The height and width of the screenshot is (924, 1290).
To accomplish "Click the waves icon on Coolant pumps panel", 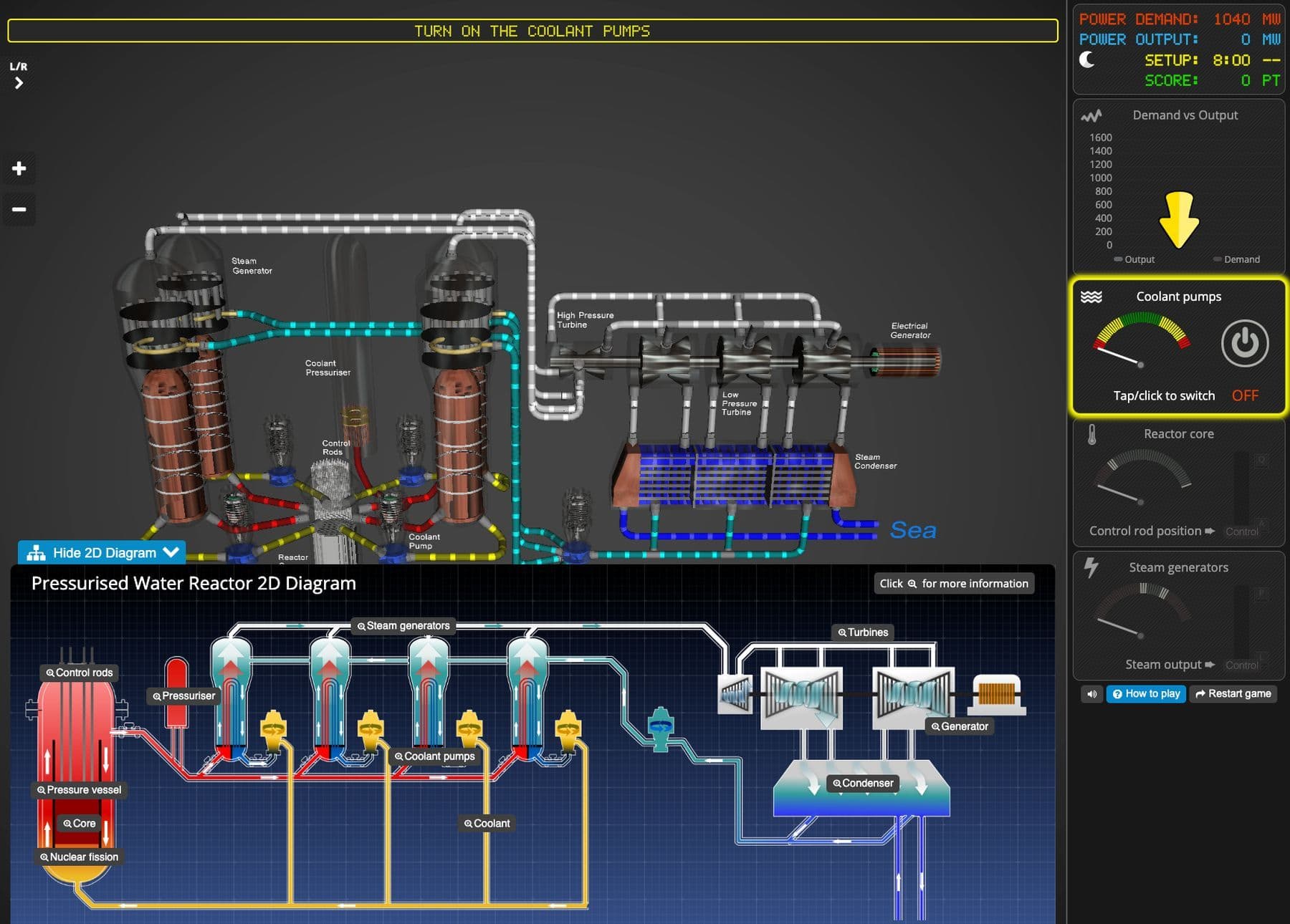I will coord(1092,295).
